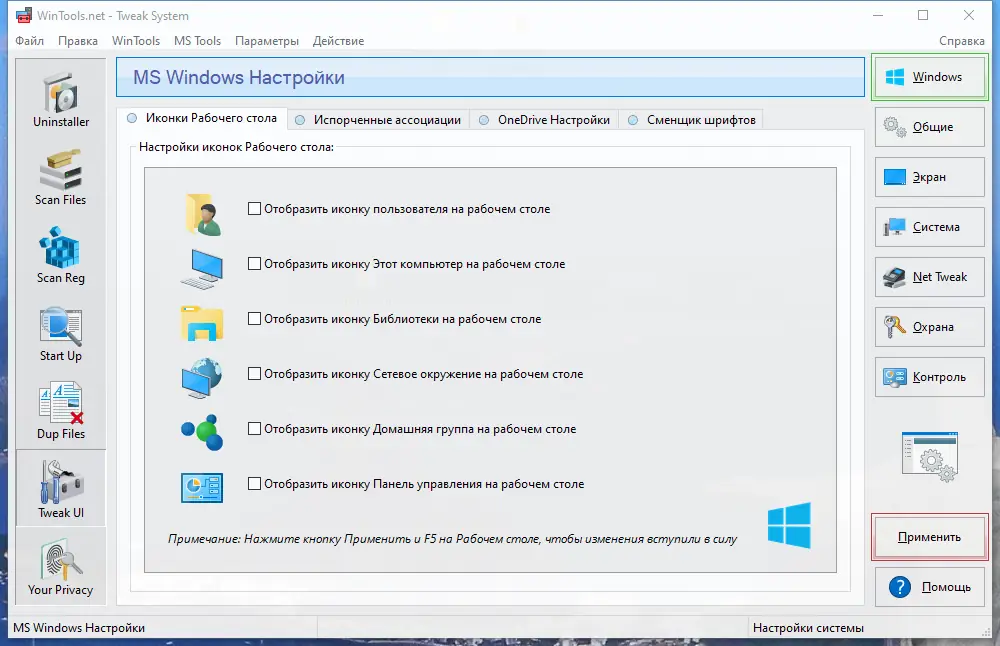This screenshot has width=1000, height=646.
Task: Click the Windows logo beside the note
Action: coord(790,525)
